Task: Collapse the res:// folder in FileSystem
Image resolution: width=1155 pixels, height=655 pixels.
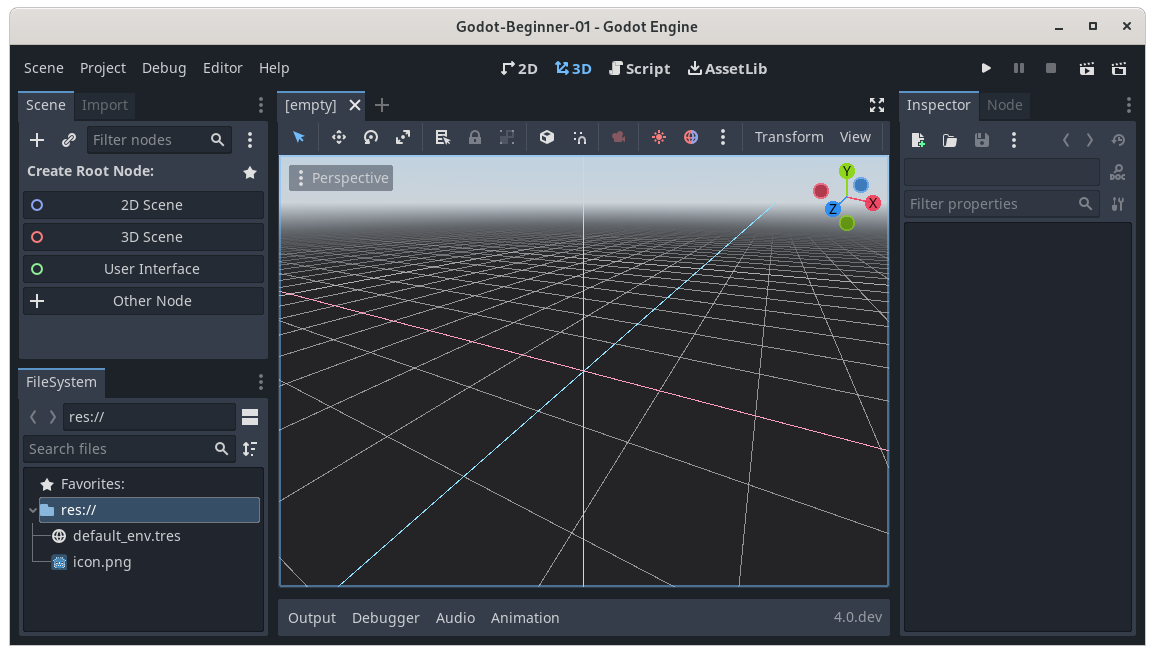Action: tap(33, 510)
